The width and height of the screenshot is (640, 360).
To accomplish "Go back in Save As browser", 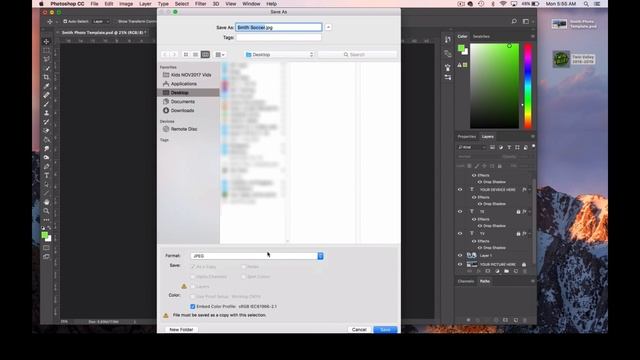I will tap(165, 54).
